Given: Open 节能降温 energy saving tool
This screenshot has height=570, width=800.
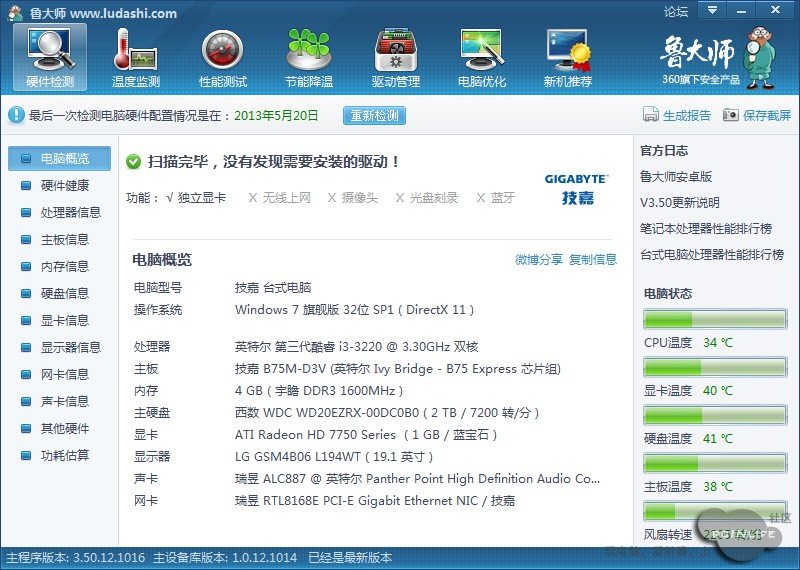Looking at the screenshot, I should coord(309,57).
